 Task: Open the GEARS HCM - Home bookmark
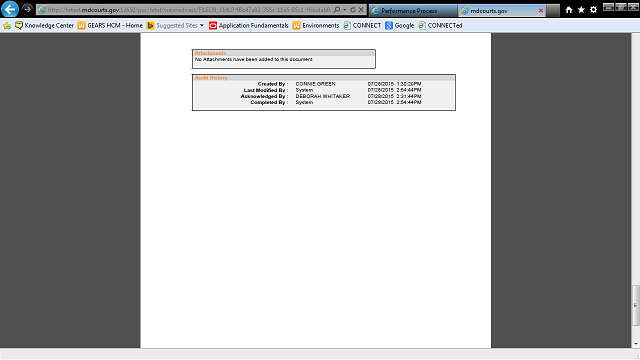point(110,25)
